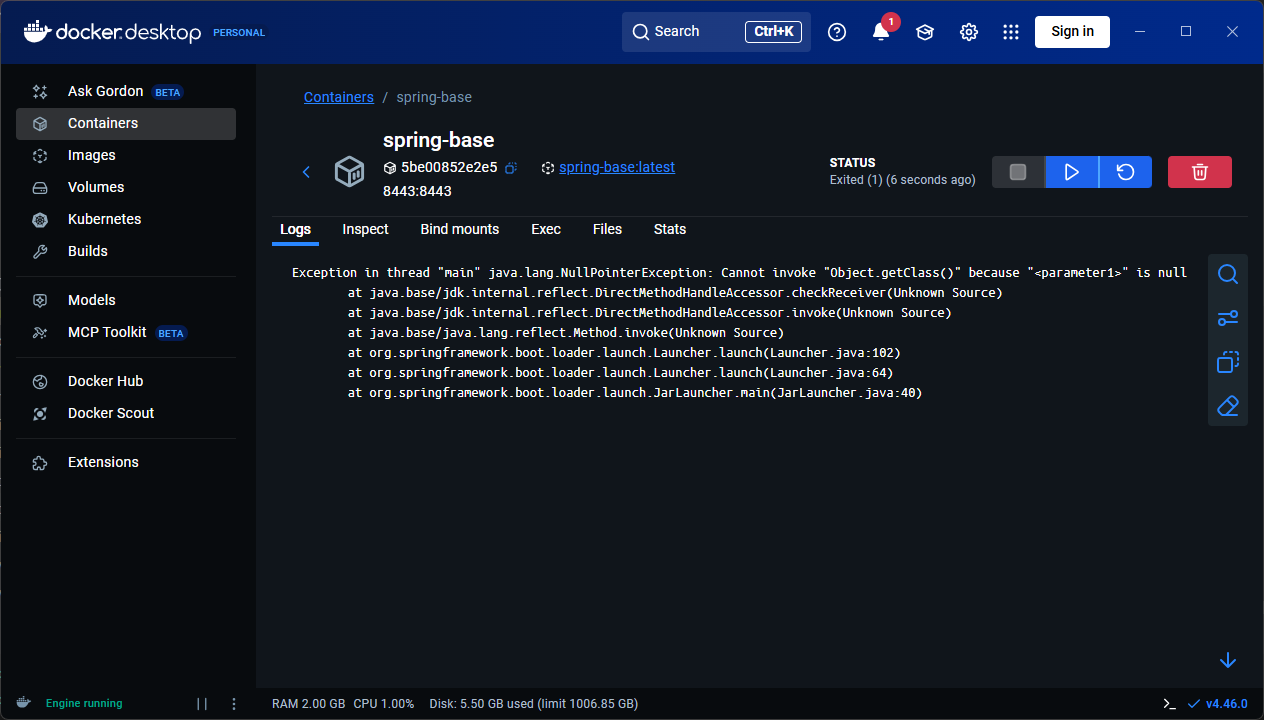
Task: Copy logs to clipboard icon
Action: click(x=1228, y=362)
